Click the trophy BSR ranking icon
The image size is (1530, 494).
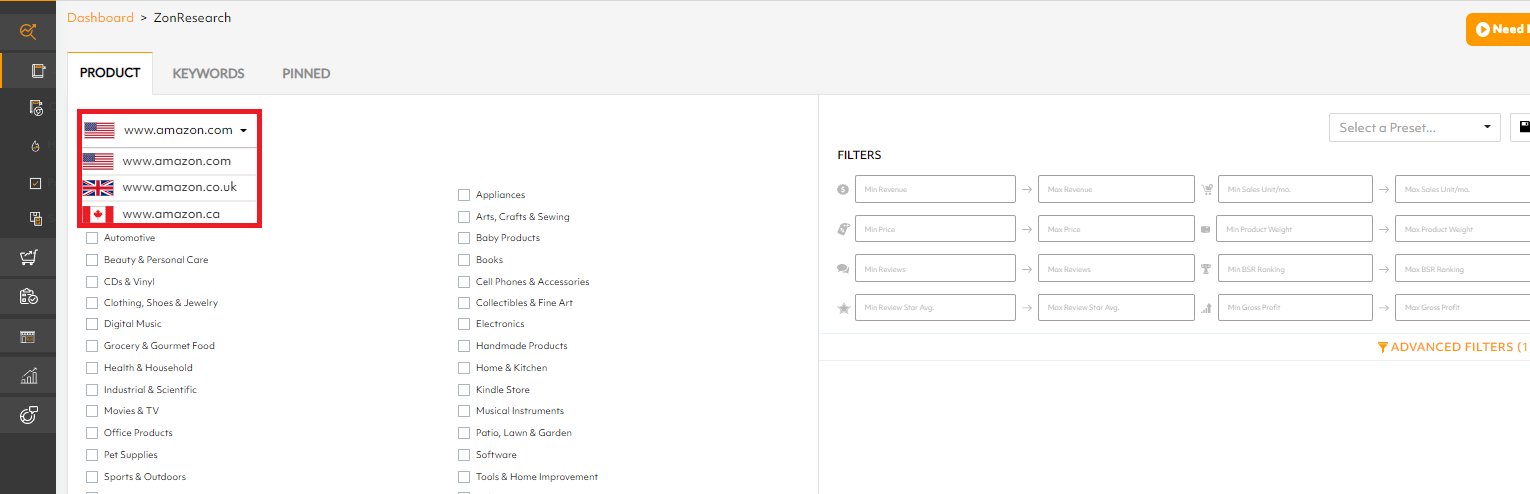(1207, 269)
